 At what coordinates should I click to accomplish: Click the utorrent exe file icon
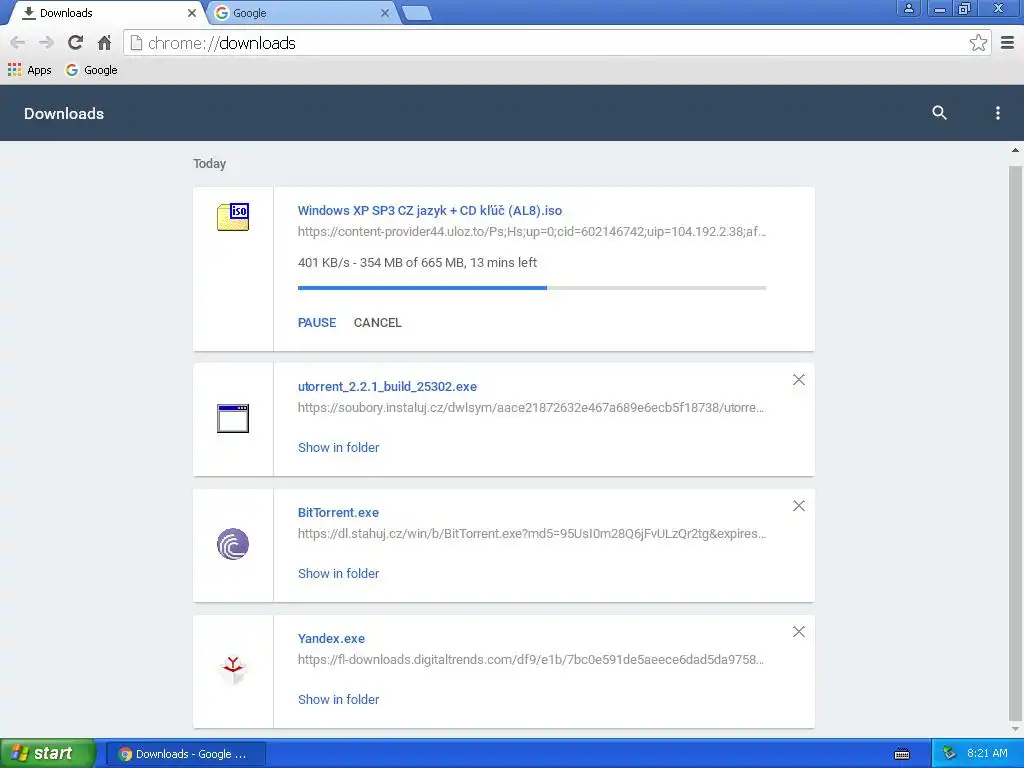233,419
